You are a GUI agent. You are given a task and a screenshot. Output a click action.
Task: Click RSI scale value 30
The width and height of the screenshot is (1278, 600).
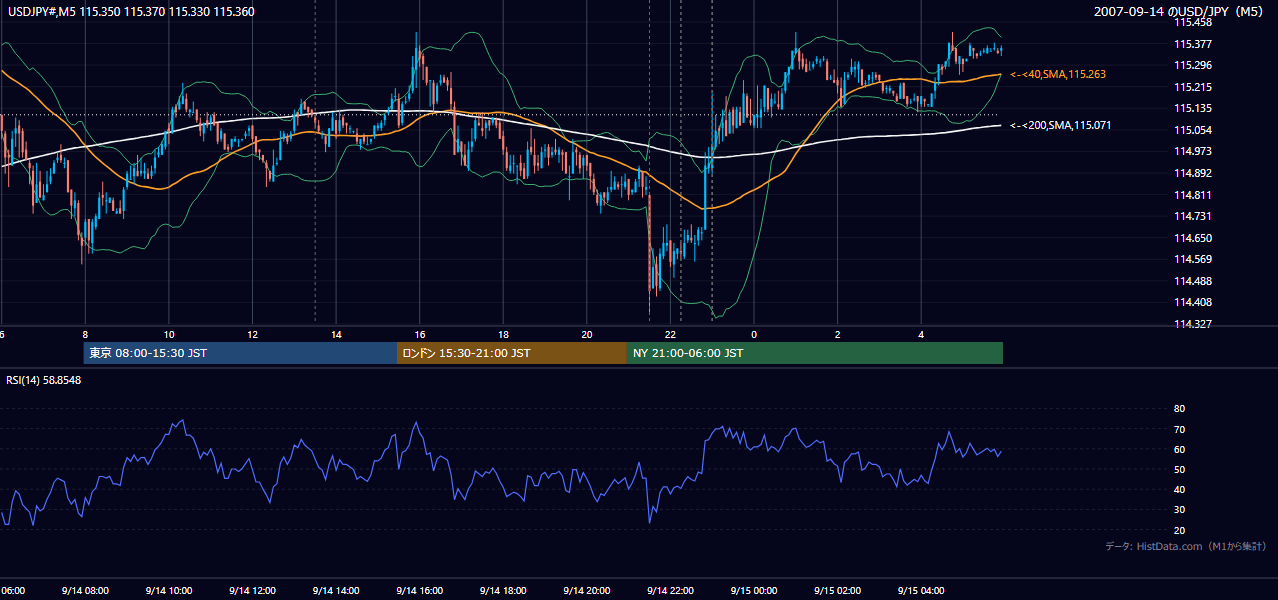click(x=1179, y=510)
